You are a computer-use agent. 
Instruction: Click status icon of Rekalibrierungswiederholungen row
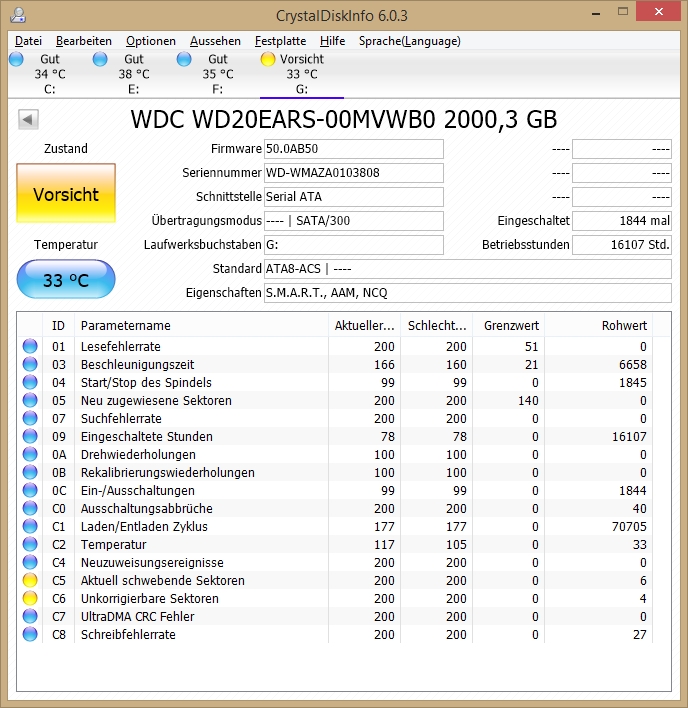[x=30, y=472]
